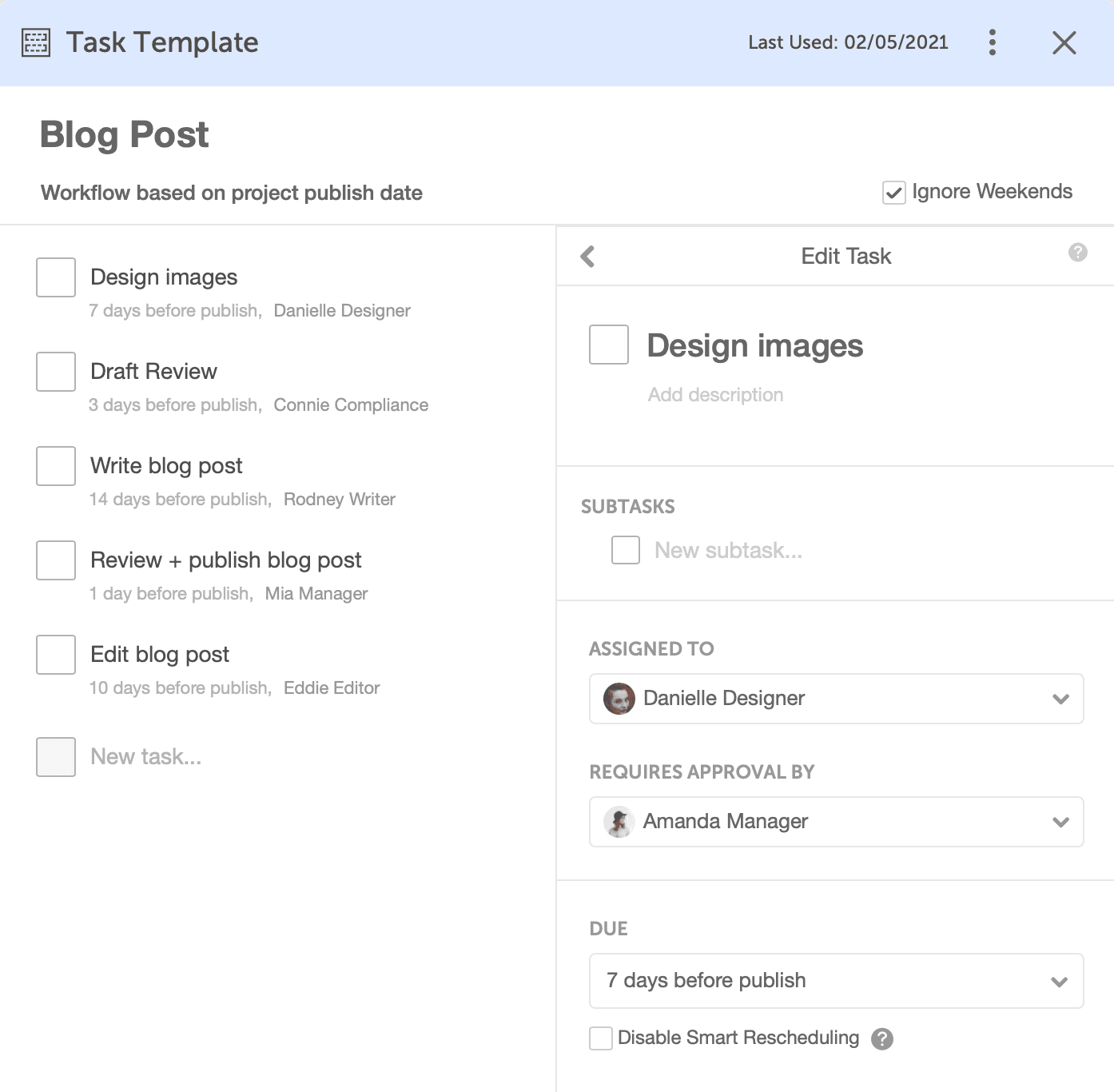
Task: Open the Due date dropdown
Action: click(x=1060, y=980)
